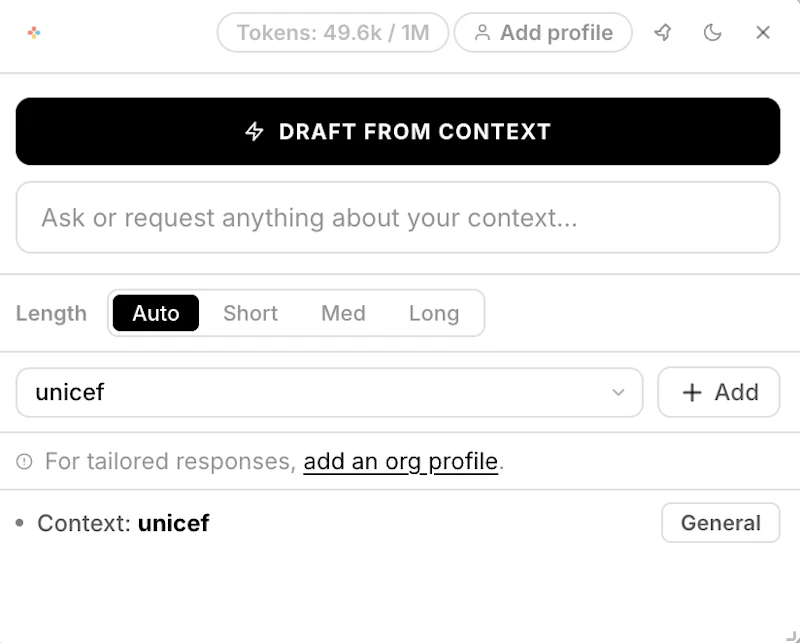Select the Med length option
The image size is (800, 643).
tap(343, 313)
